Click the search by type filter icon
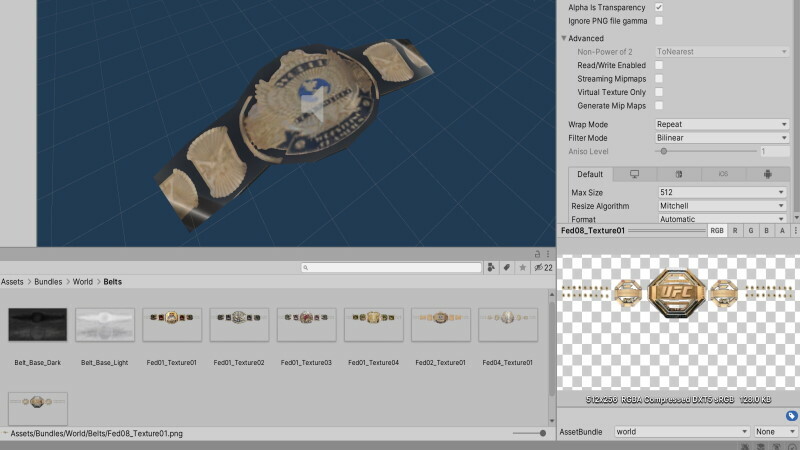800x450 pixels. coord(491,268)
